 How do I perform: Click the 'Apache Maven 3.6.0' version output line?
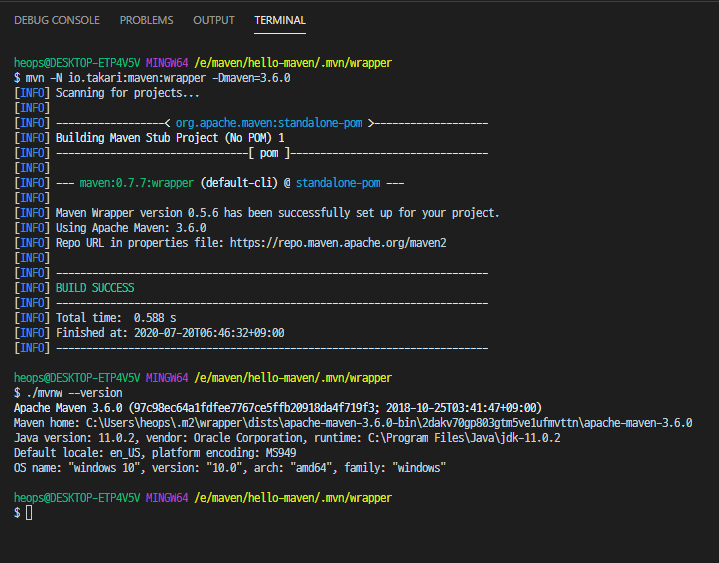[278, 408]
